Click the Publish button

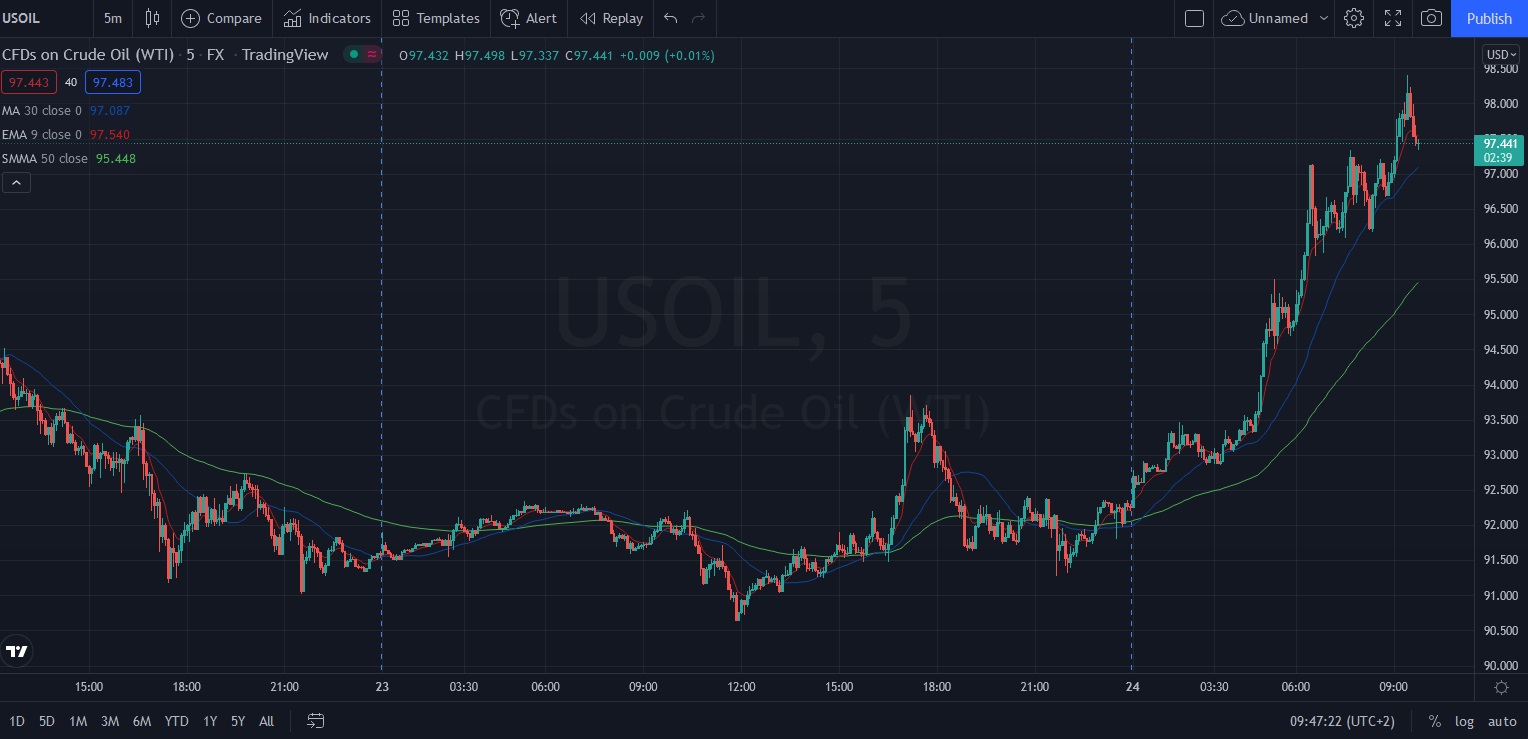coord(1489,18)
